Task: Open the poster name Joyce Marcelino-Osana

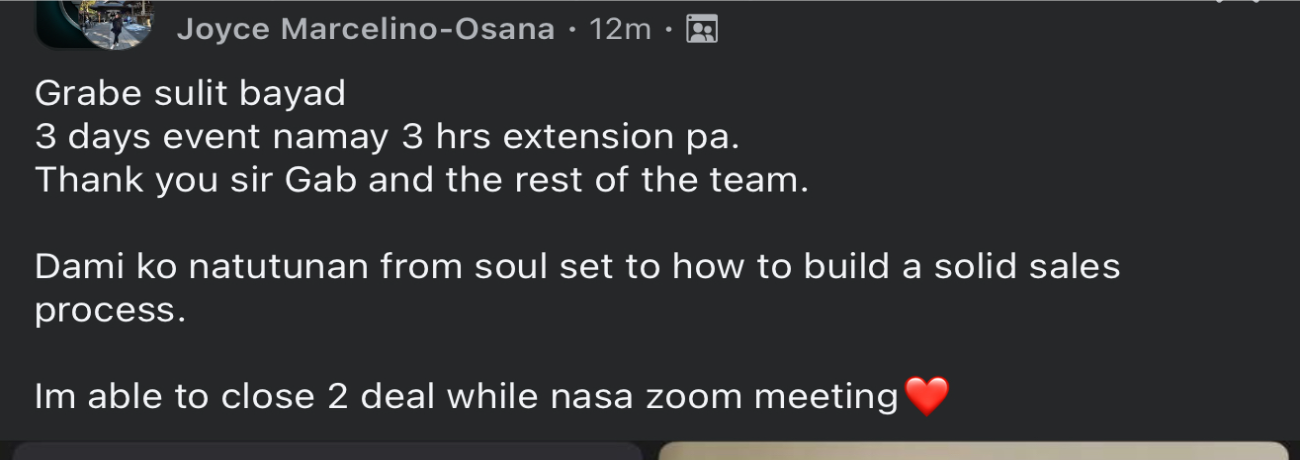Action: (365, 30)
